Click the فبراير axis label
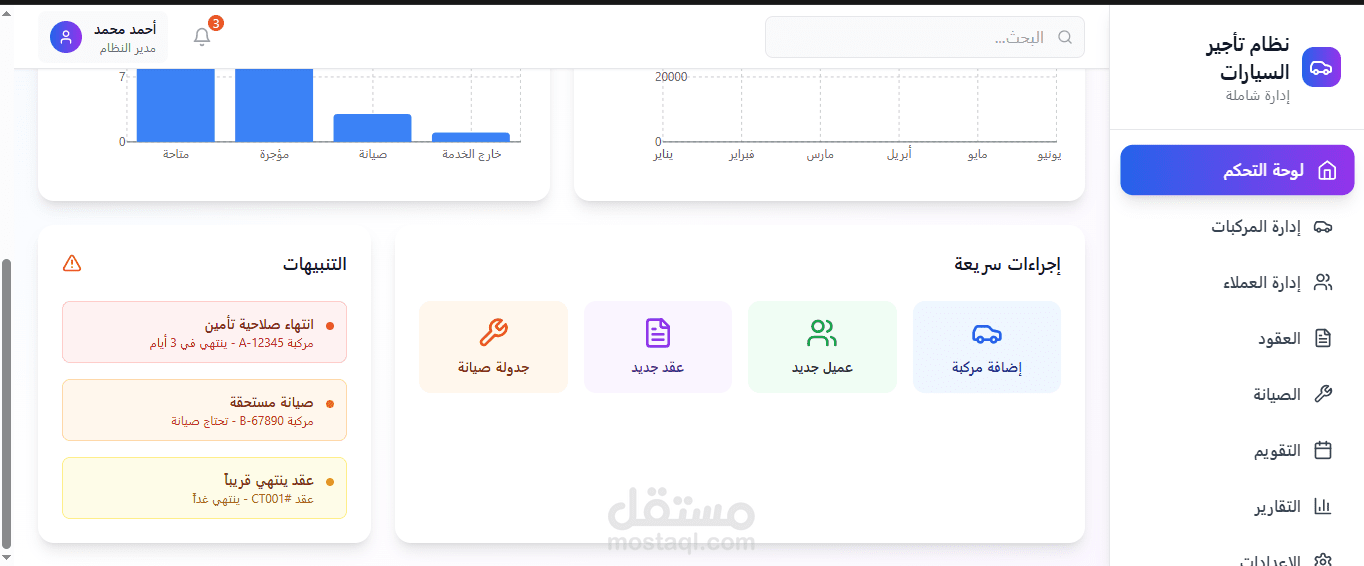1364x566 pixels. pos(741,155)
